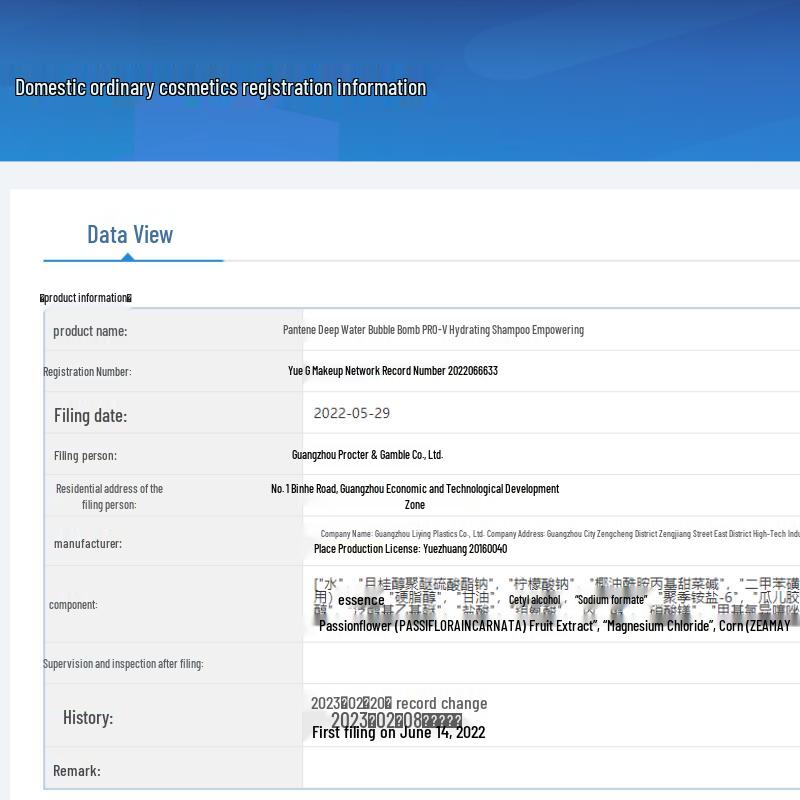Click the 'manufacturer:' row label
The height and width of the screenshot is (800, 800).
tap(88, 544)
